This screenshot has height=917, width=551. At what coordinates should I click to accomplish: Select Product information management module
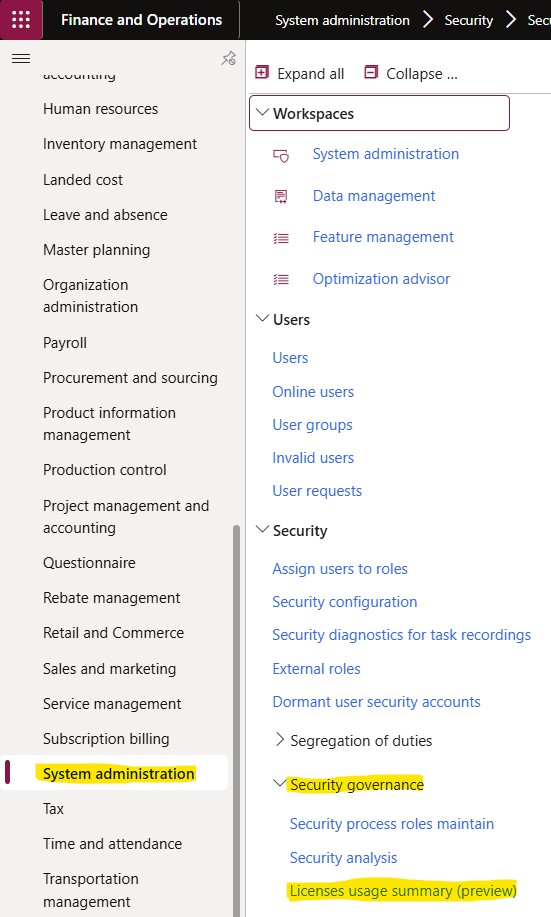tap(109, 424)
